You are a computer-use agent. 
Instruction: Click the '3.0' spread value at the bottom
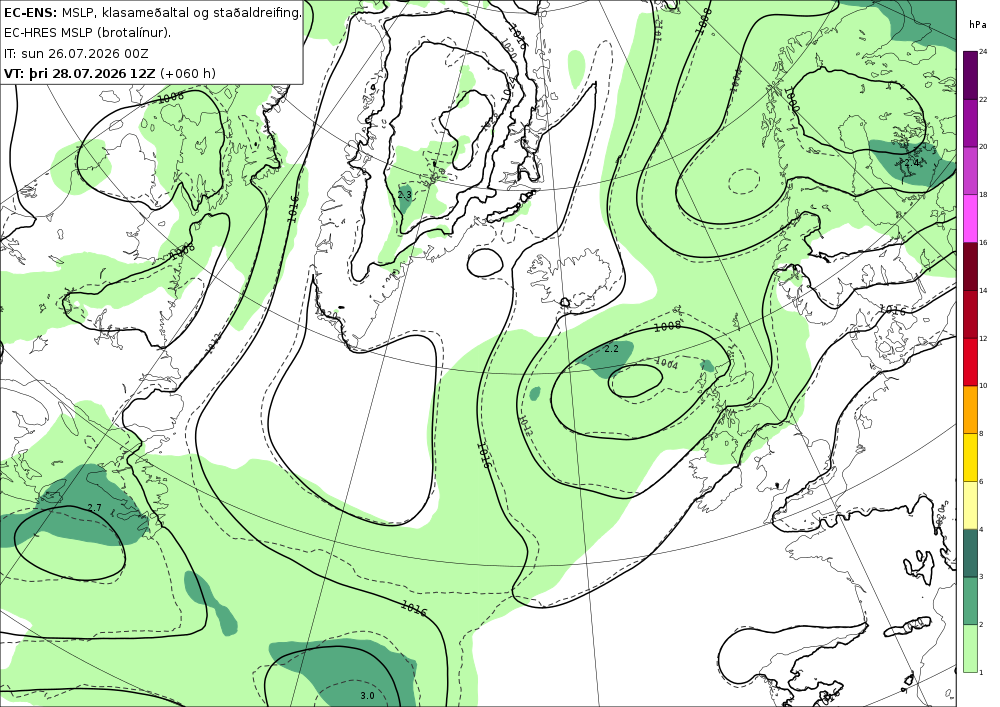(367, 696)
